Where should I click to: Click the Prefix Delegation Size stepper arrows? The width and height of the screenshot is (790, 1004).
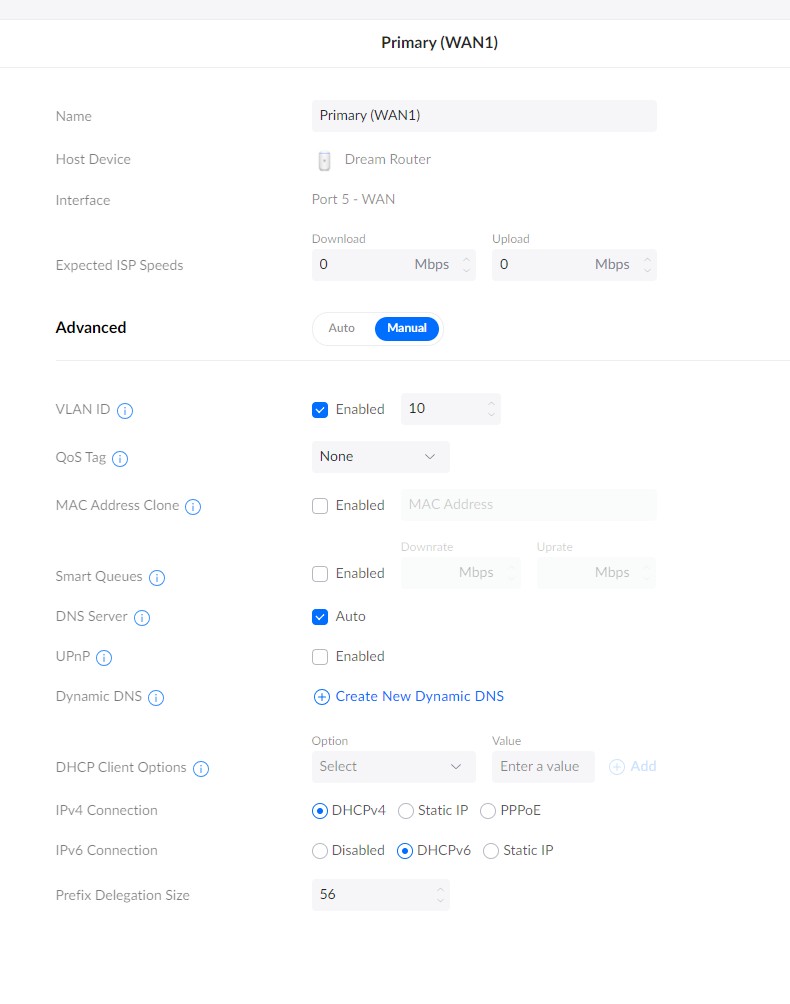coord(440,895)
